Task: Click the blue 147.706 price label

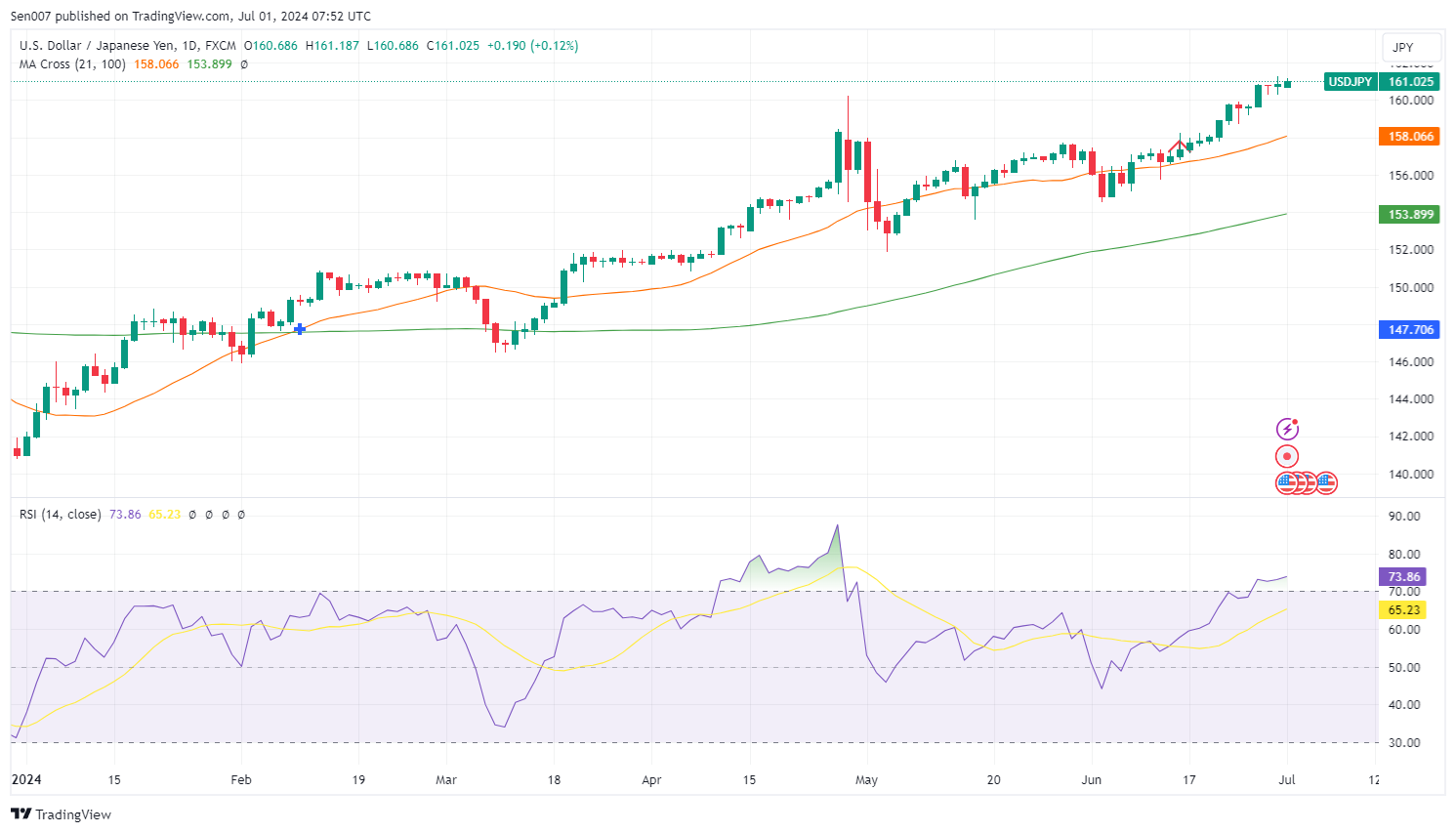Action: coord(1411,330)
